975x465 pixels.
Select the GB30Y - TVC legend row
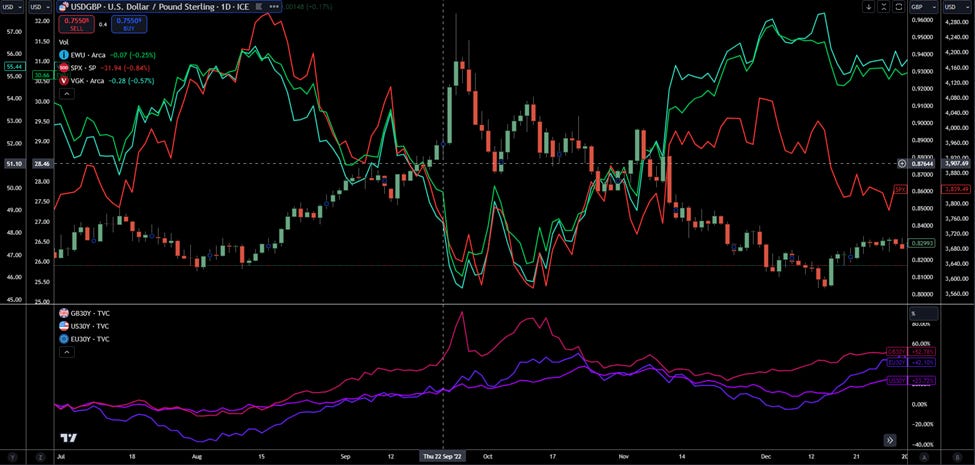tap(84, 313)
